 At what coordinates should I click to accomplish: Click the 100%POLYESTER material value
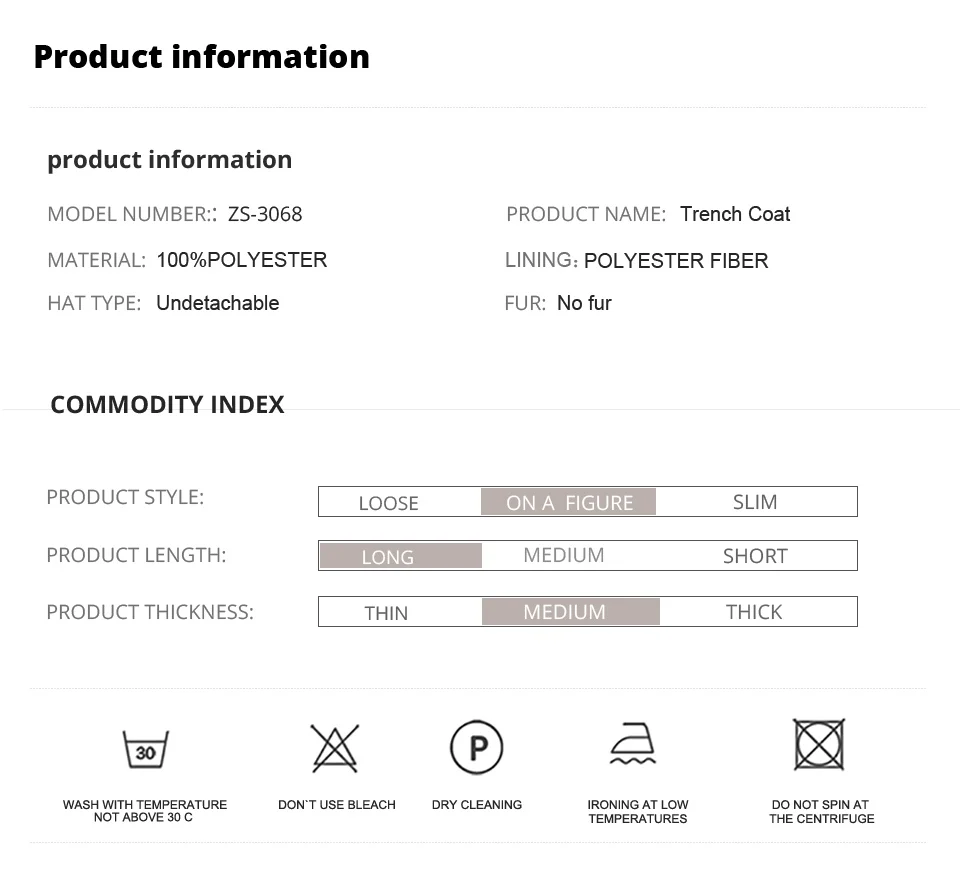[x=242, y=260]
